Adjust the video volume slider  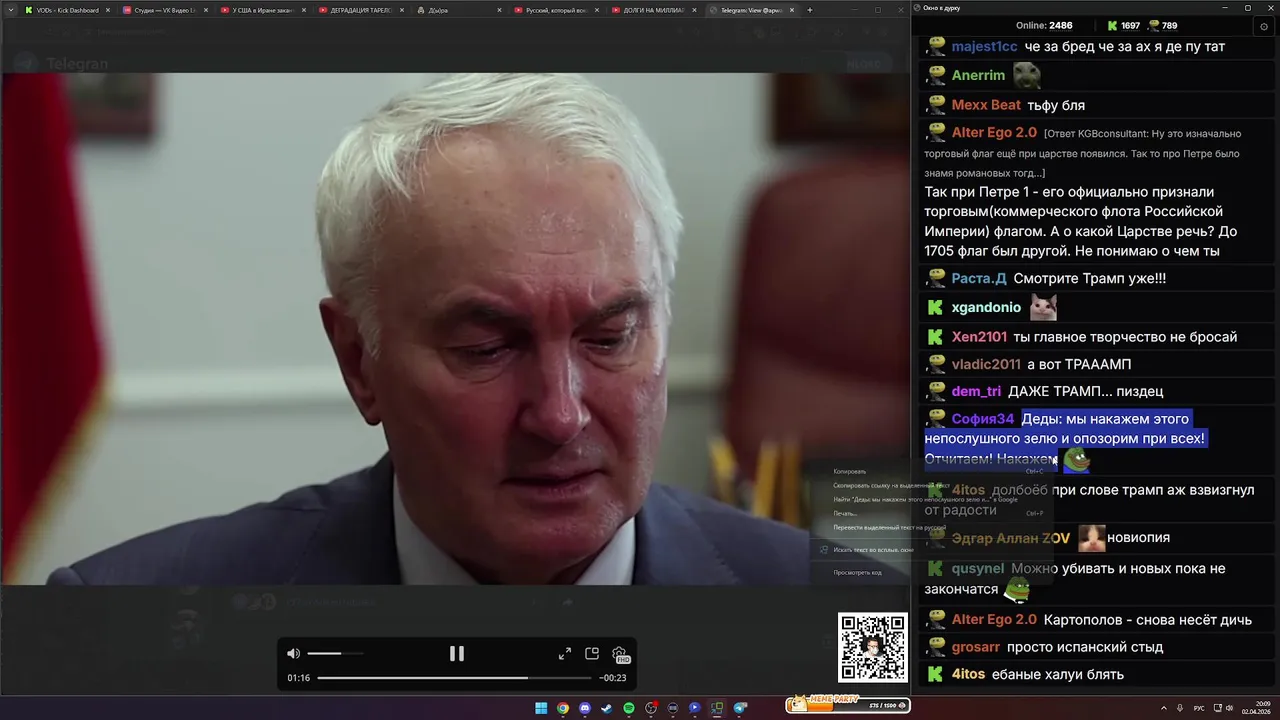tap(335, 654)
